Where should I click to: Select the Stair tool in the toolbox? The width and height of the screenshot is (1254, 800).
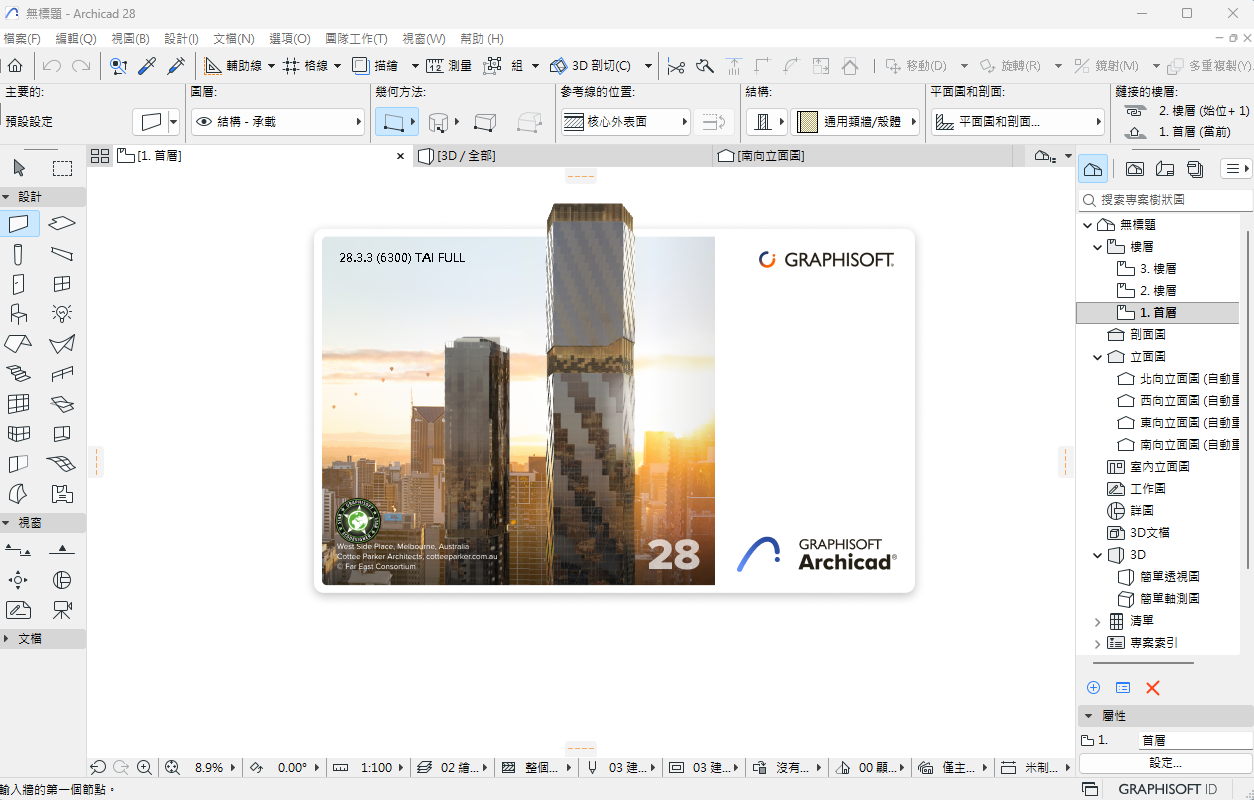tap(18, 374)
